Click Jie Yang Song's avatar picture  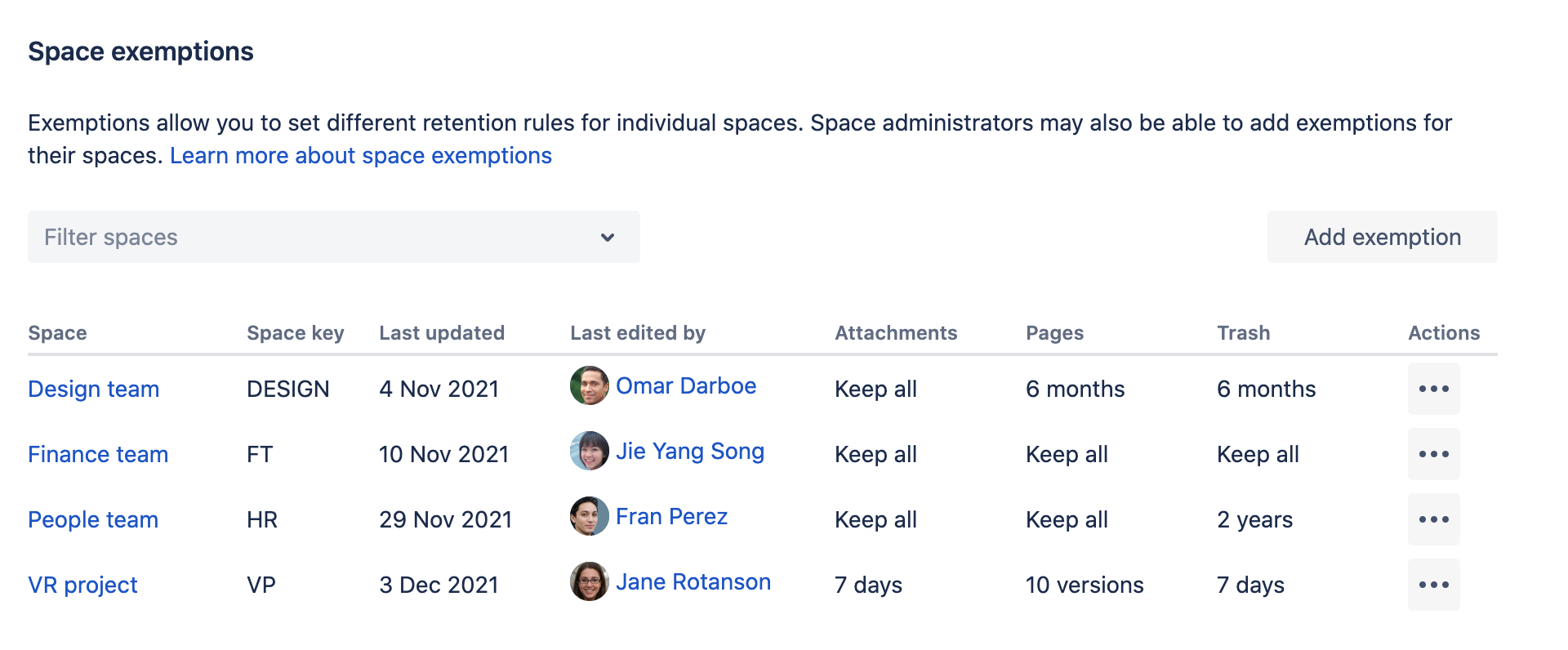tap(589, 451)
